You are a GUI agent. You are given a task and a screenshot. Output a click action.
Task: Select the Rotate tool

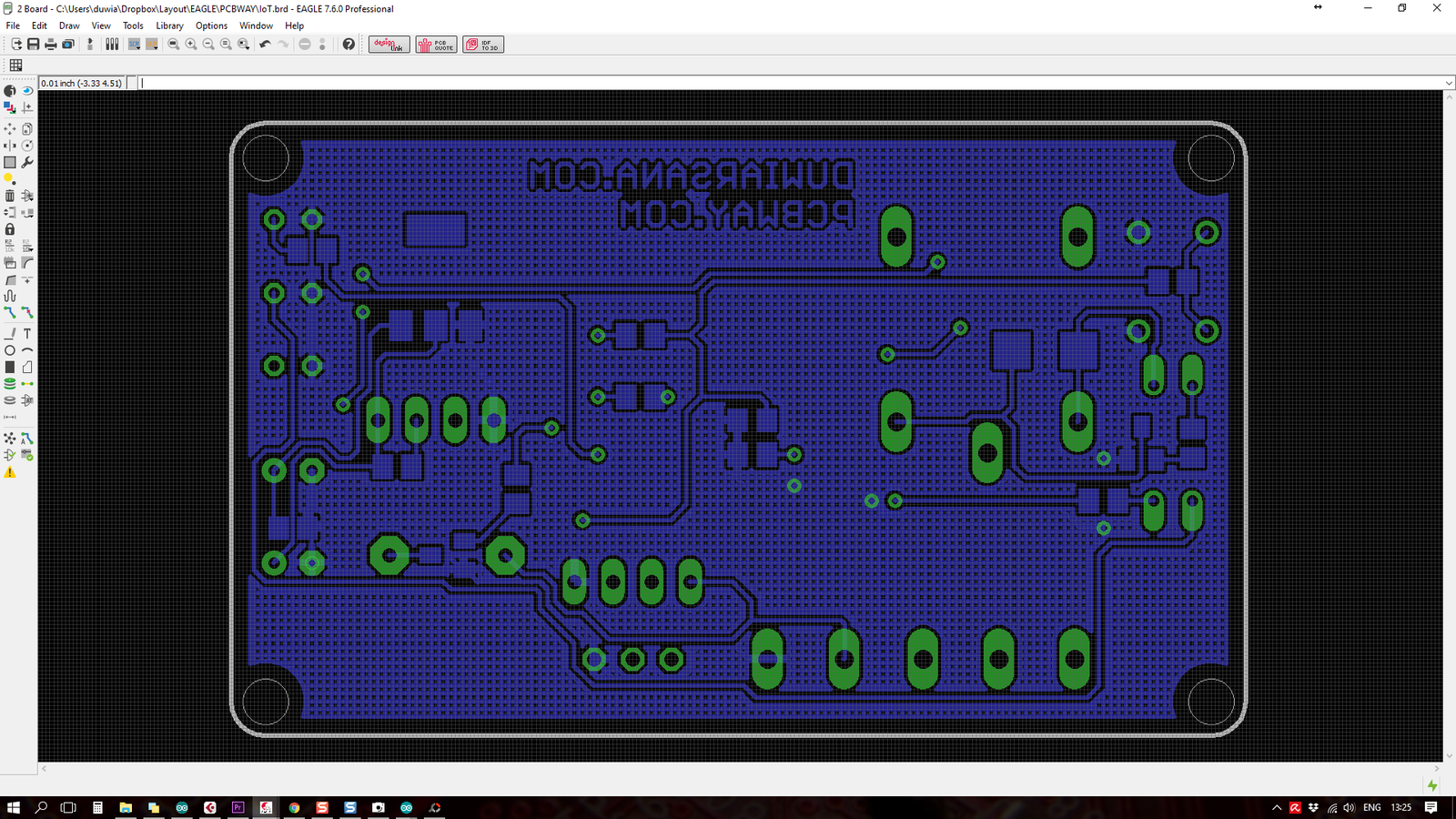(x=27, y=146)
